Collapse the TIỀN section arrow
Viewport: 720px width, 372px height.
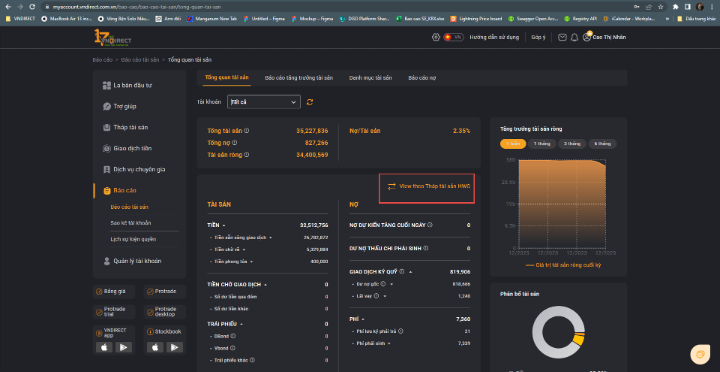pos(224,225)
